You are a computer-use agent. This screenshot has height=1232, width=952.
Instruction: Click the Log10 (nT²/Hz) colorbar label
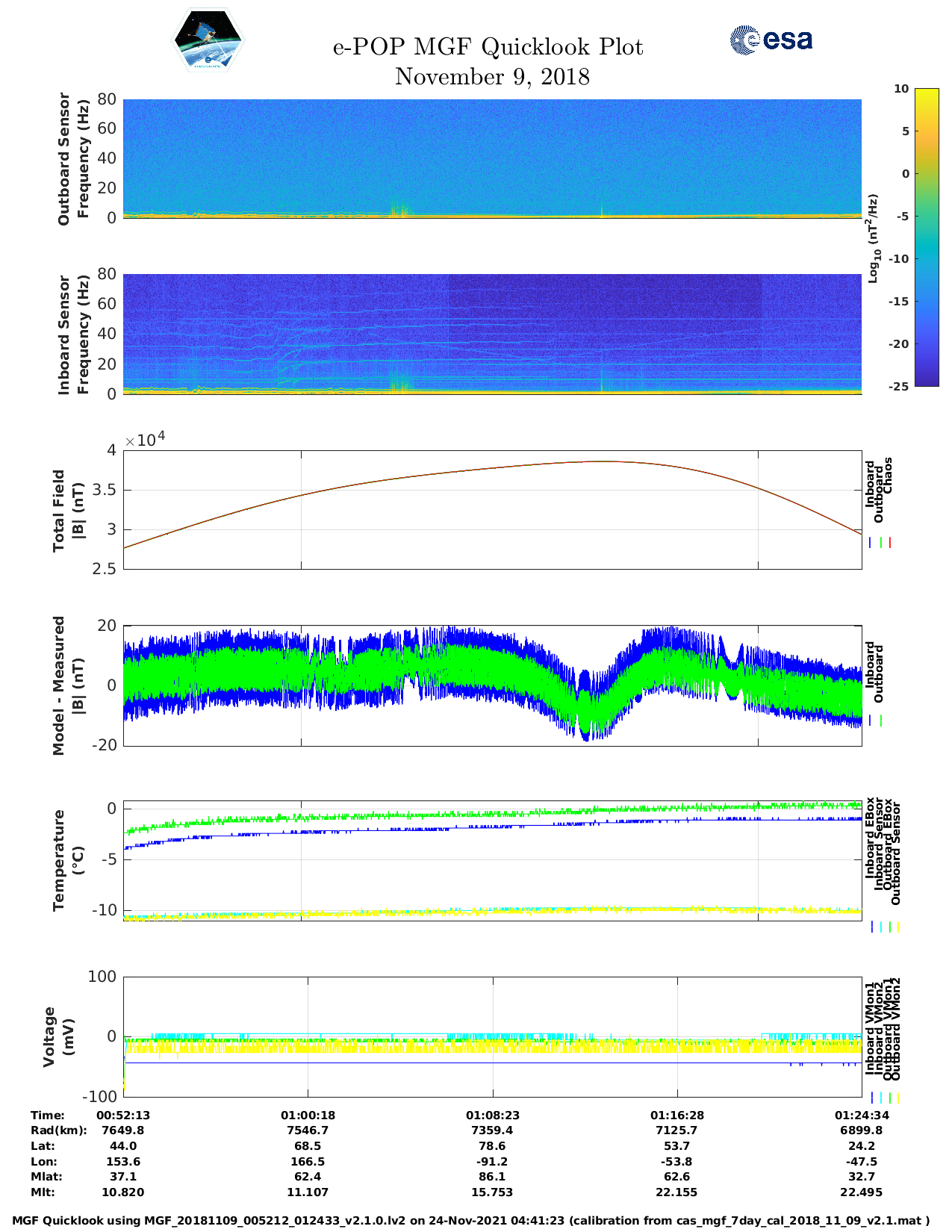pyautogui.click(x=873, y=238)
